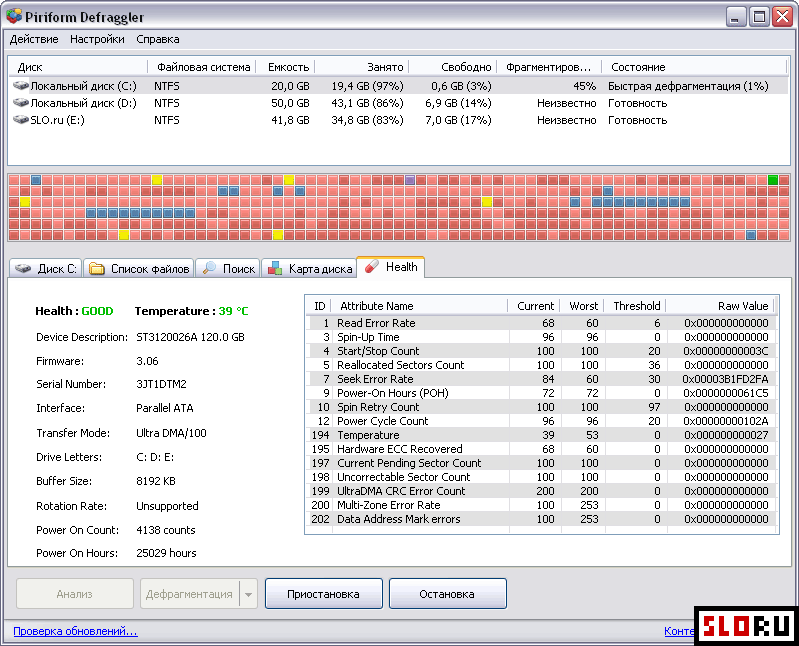Click the ST3120026A 120.0 GB device description
Screen dimensions: 799x646
190,337
